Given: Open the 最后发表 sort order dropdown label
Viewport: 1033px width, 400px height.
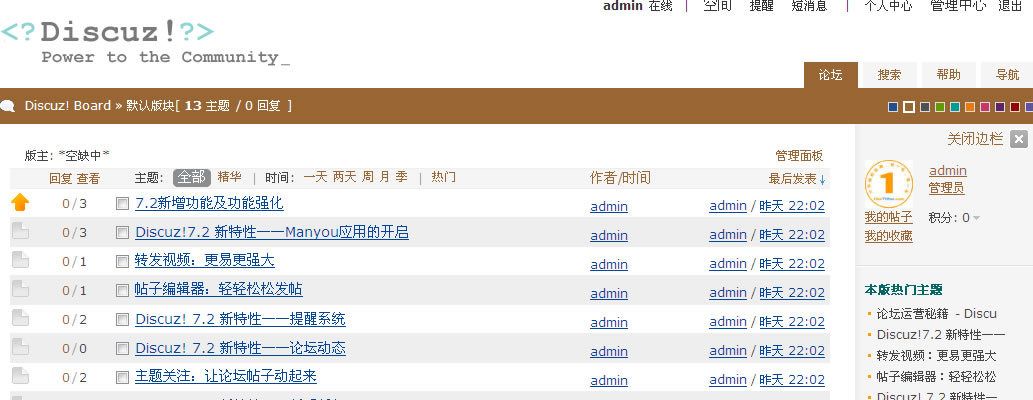Looking at the screenshot, I should click(793, 179).
